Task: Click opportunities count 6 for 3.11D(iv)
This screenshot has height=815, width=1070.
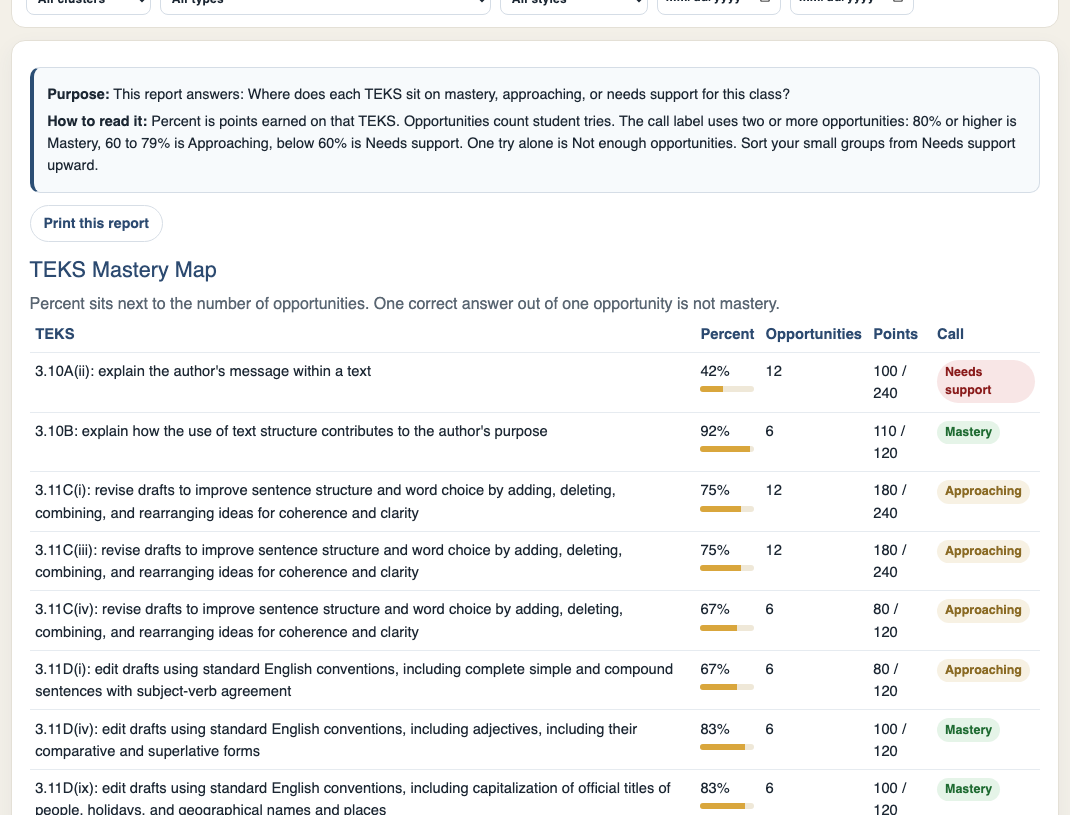Action: [x=769, y=729]
